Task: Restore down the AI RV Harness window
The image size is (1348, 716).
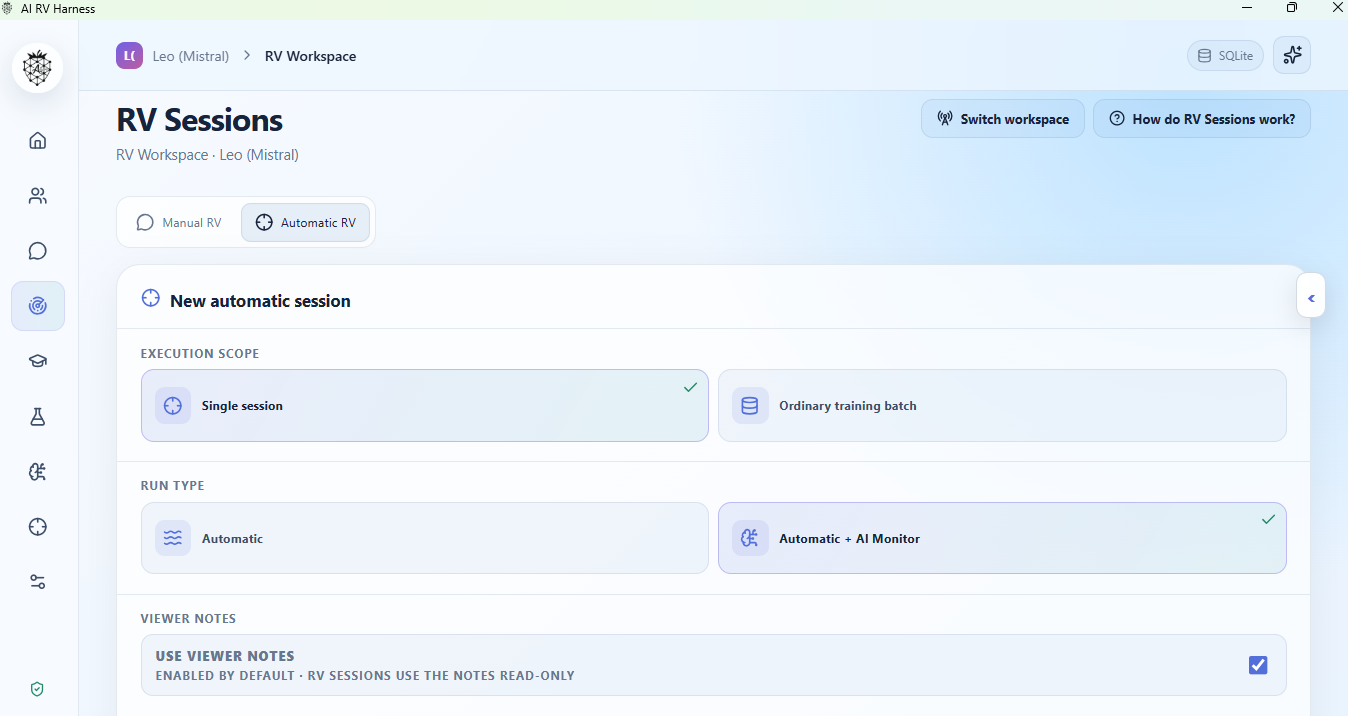Action: (x=1292, y=8)
